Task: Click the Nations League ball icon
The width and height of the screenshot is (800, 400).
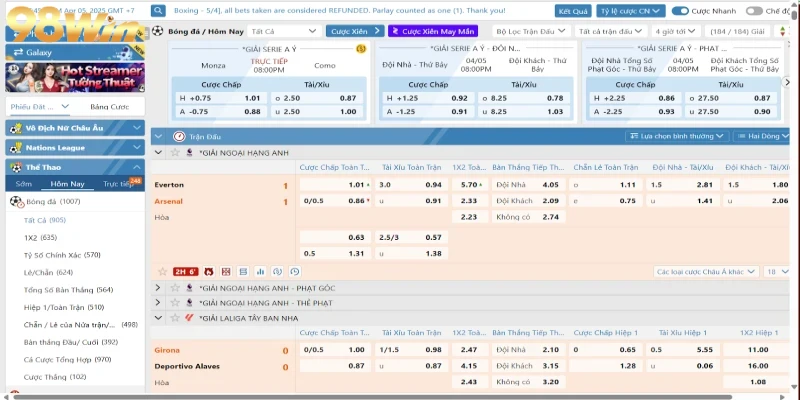Action: 16,148
